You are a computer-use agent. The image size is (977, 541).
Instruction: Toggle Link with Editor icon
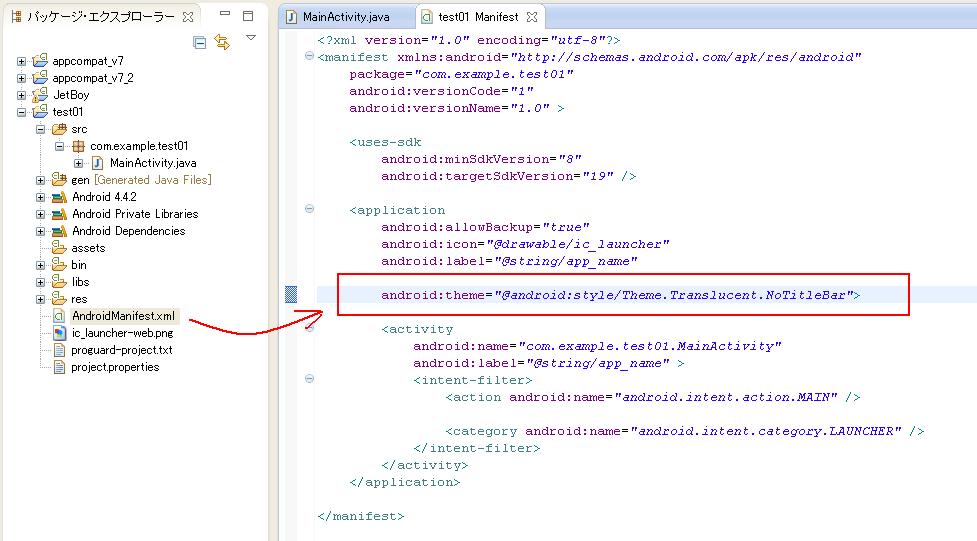[x=222, y=42]
